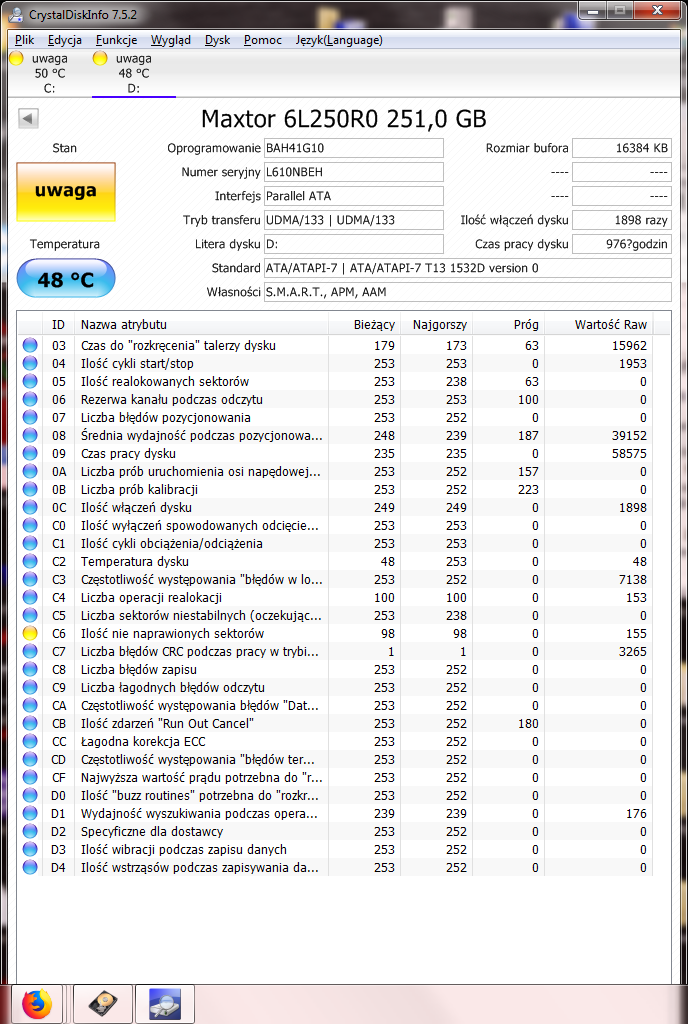Select row Specyficzne dla dostawcy
688x1024 pixels.
(x=335, y=832)
